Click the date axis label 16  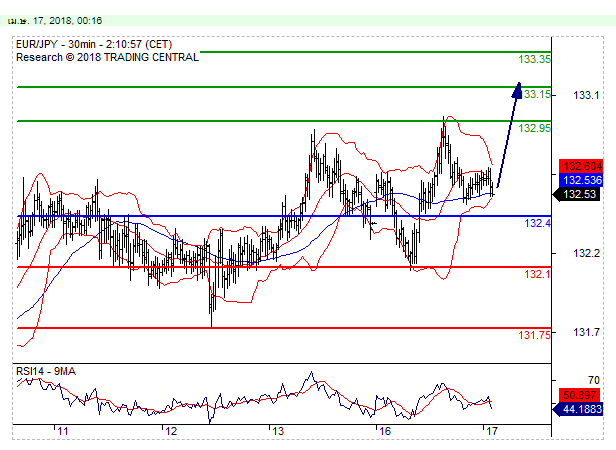click(385, 432)
